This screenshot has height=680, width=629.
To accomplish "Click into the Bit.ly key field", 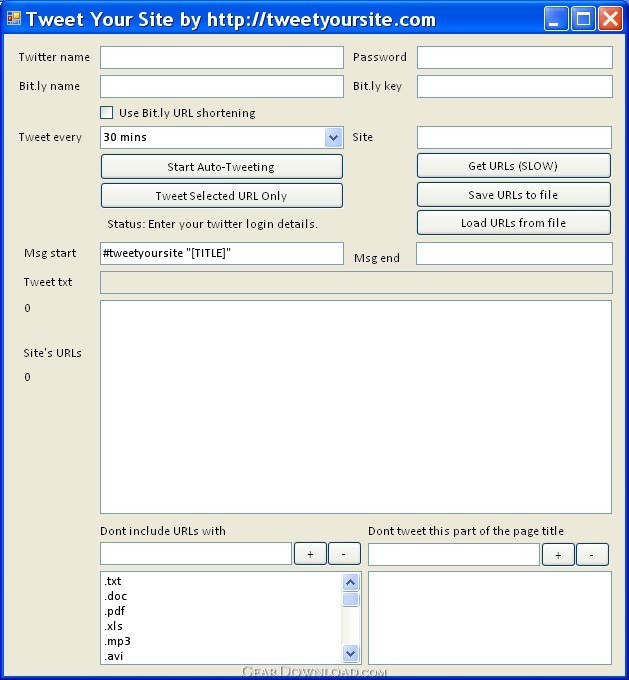I will [x=514, y=86].
